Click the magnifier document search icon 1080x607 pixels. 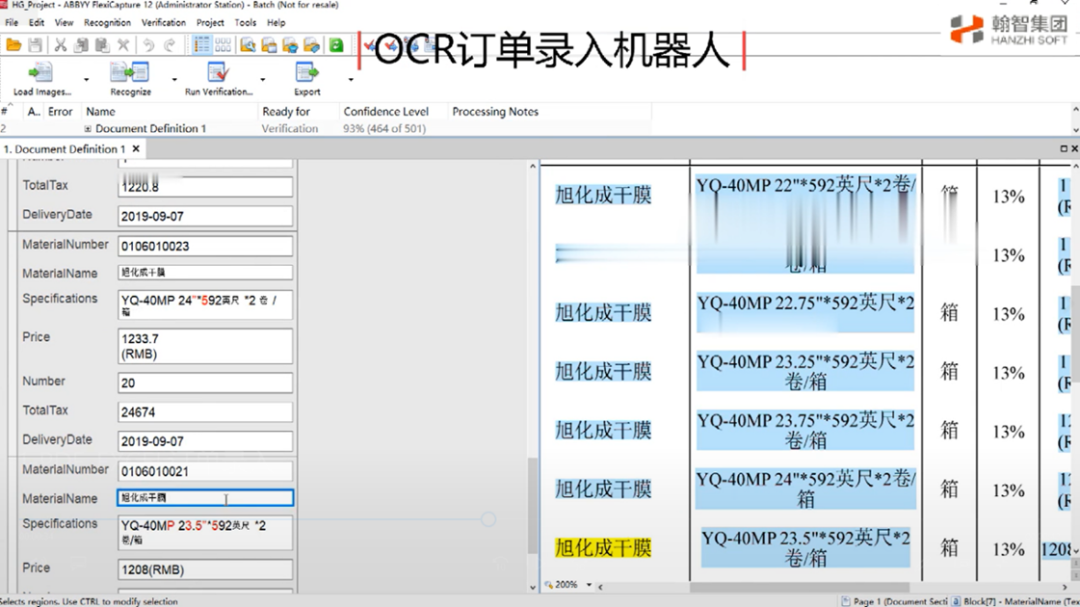click(247, 45)
